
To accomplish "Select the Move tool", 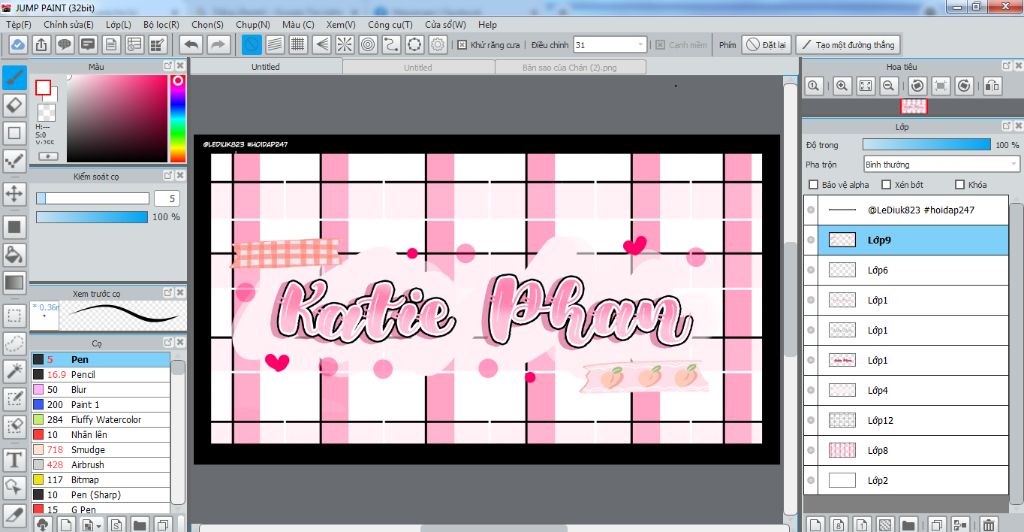I will pos(14,194).
